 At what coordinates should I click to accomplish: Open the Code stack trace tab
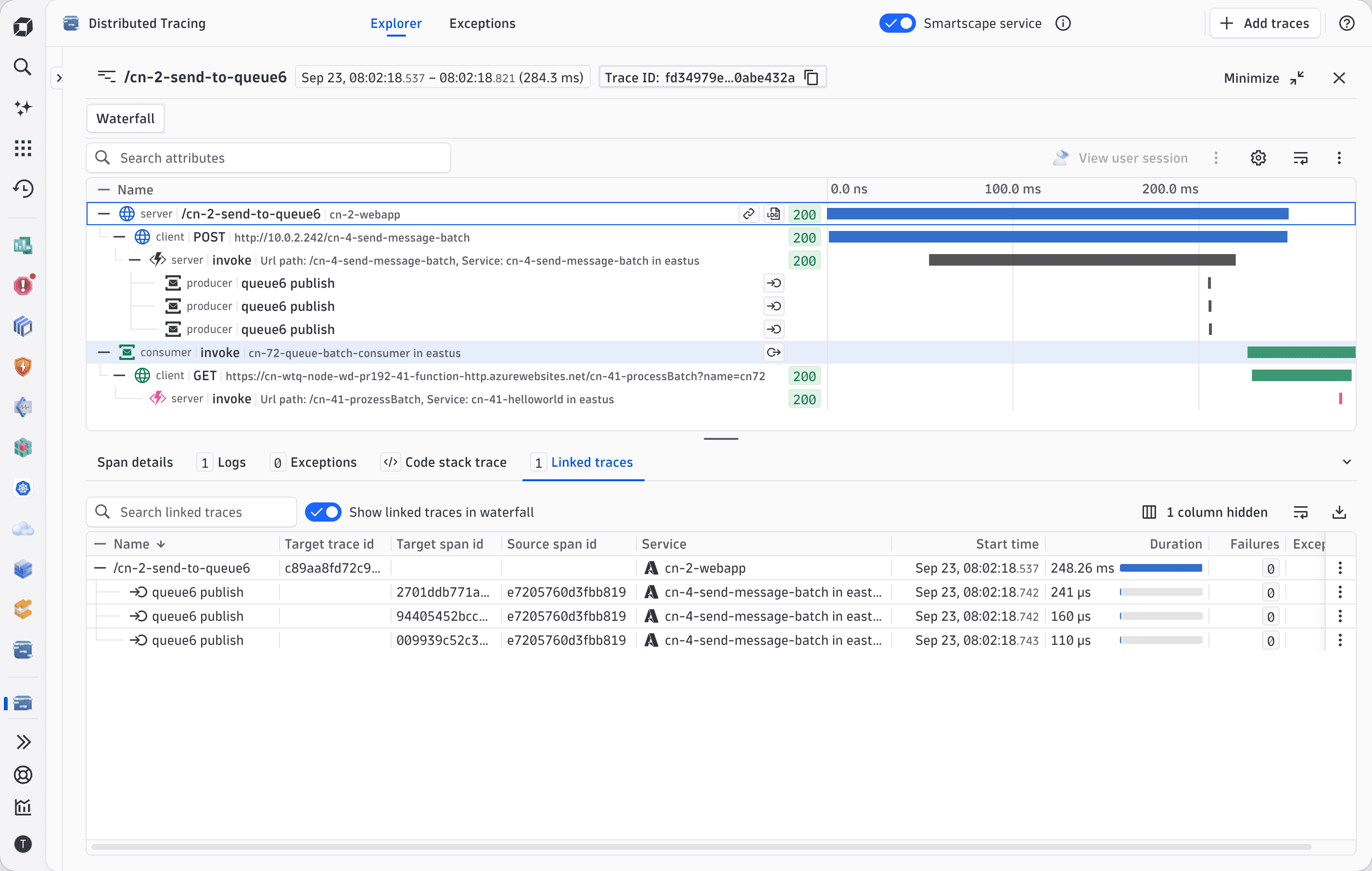[443, 462]
